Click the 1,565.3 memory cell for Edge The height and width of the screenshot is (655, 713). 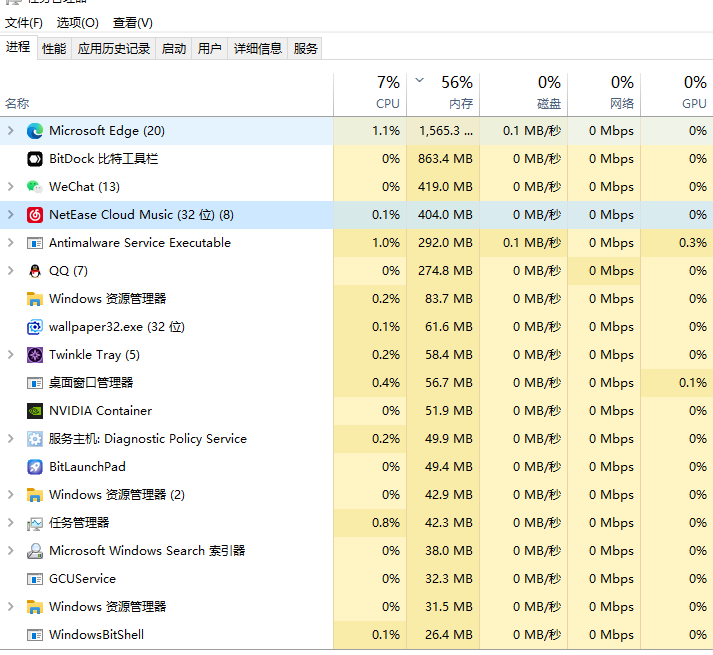pyautogui.click(x=443, y=131)
